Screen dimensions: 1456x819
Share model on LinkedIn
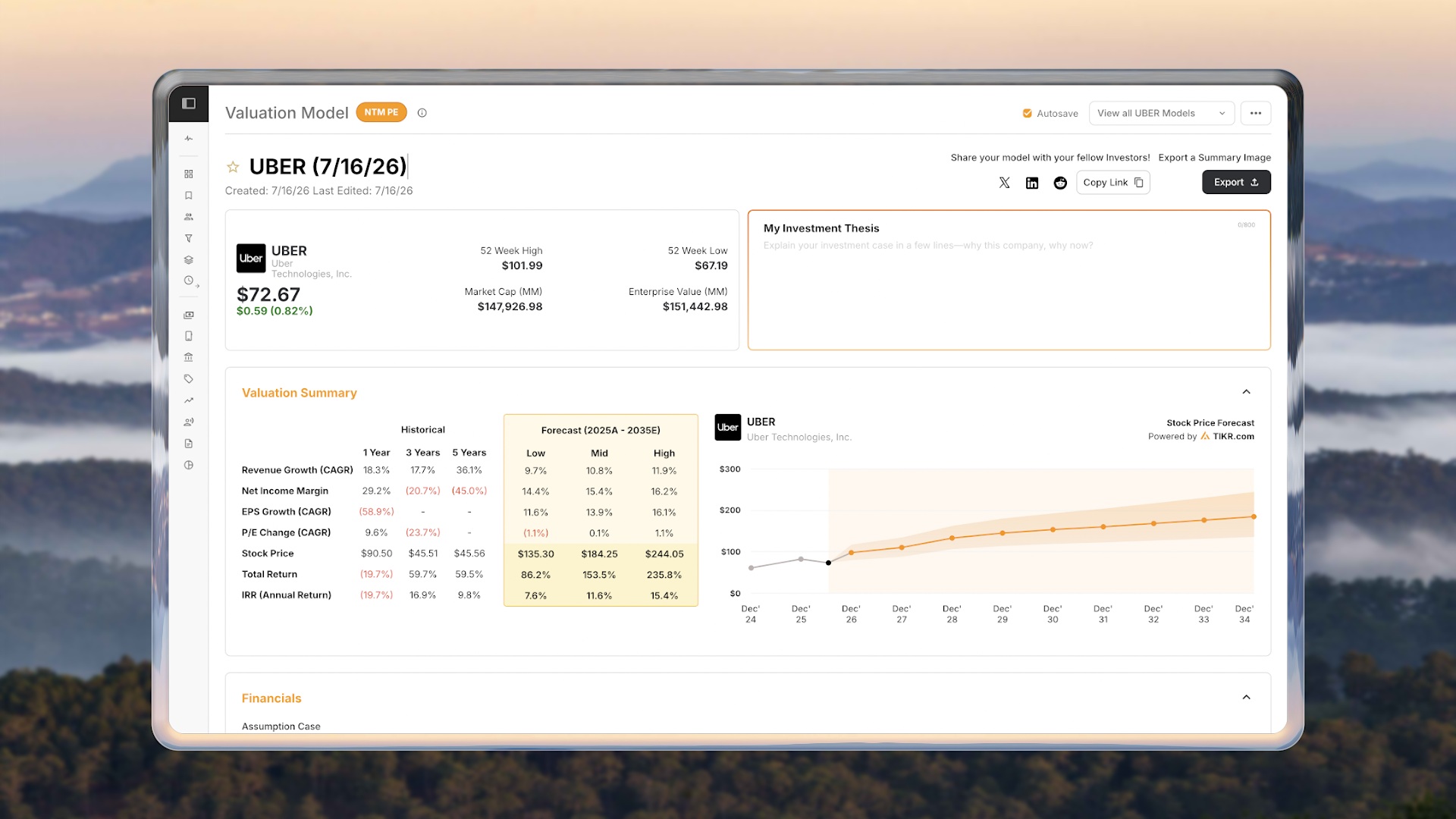1032,183
